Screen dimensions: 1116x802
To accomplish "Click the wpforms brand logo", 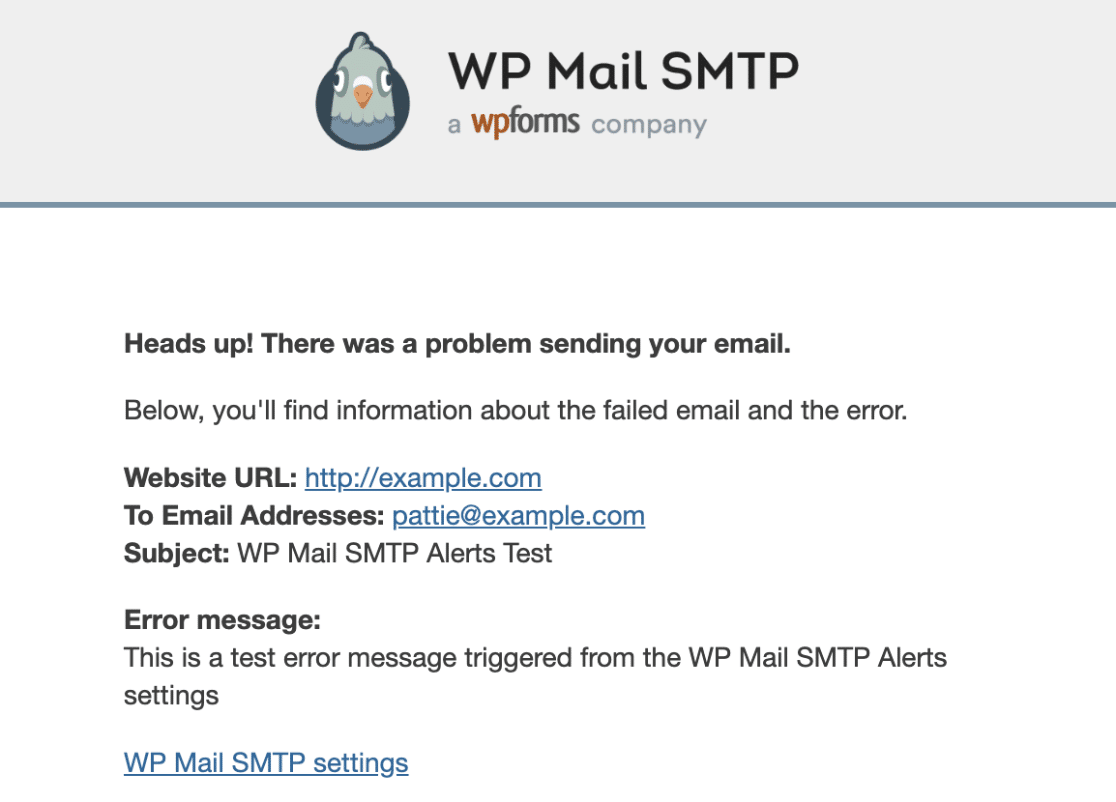I will point(525,123).
